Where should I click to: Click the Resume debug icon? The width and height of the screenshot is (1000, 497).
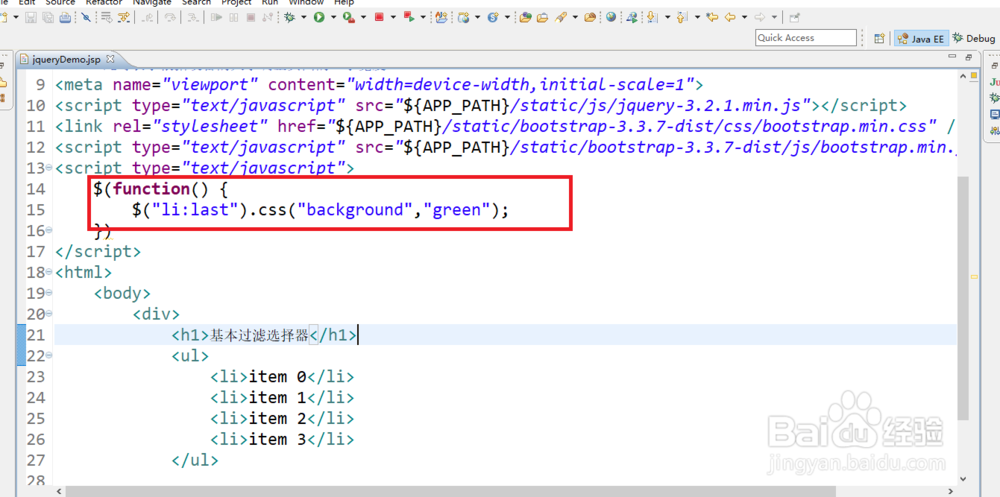point(216,17)
